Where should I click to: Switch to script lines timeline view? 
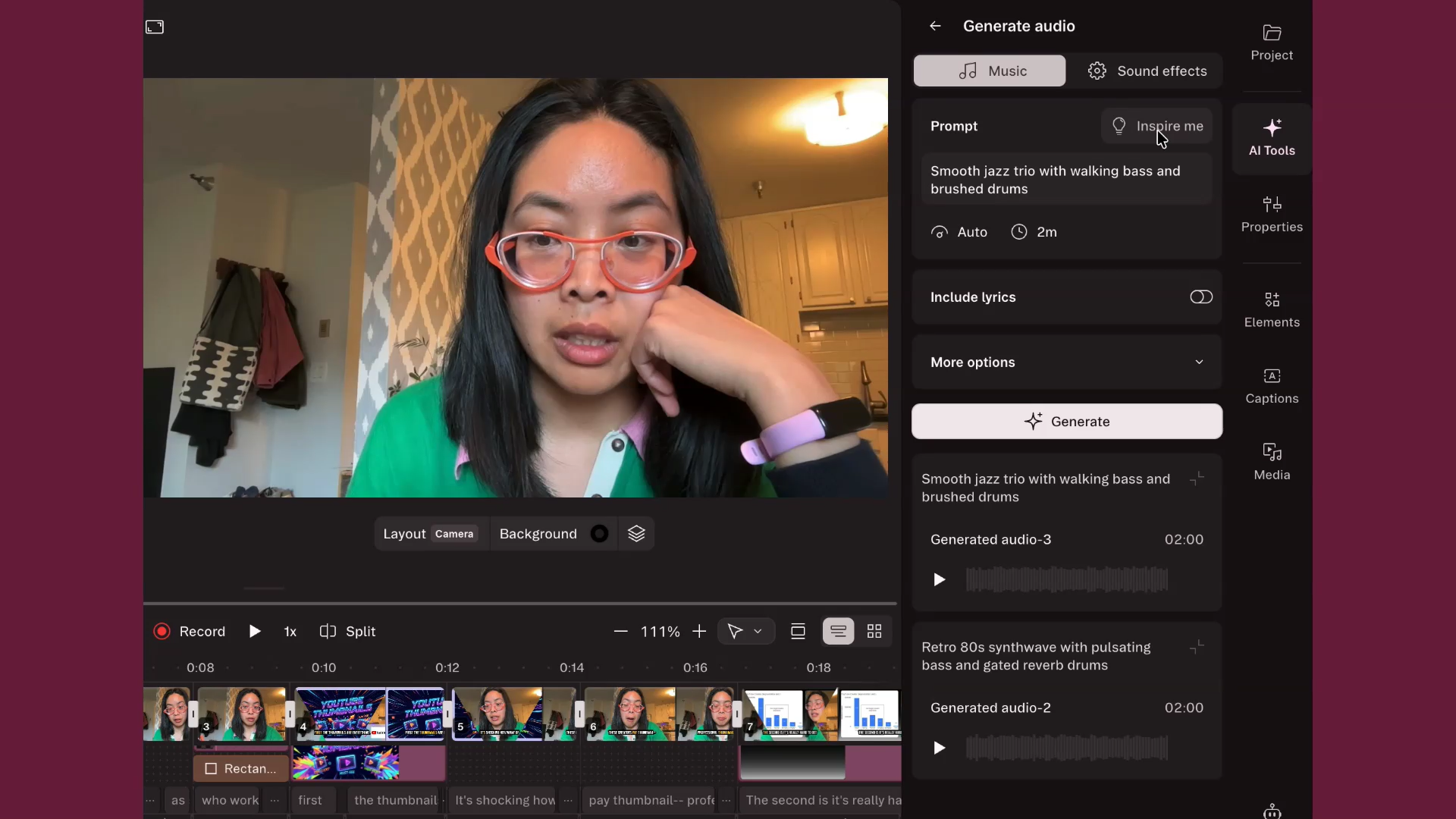[x=838, y=632]
